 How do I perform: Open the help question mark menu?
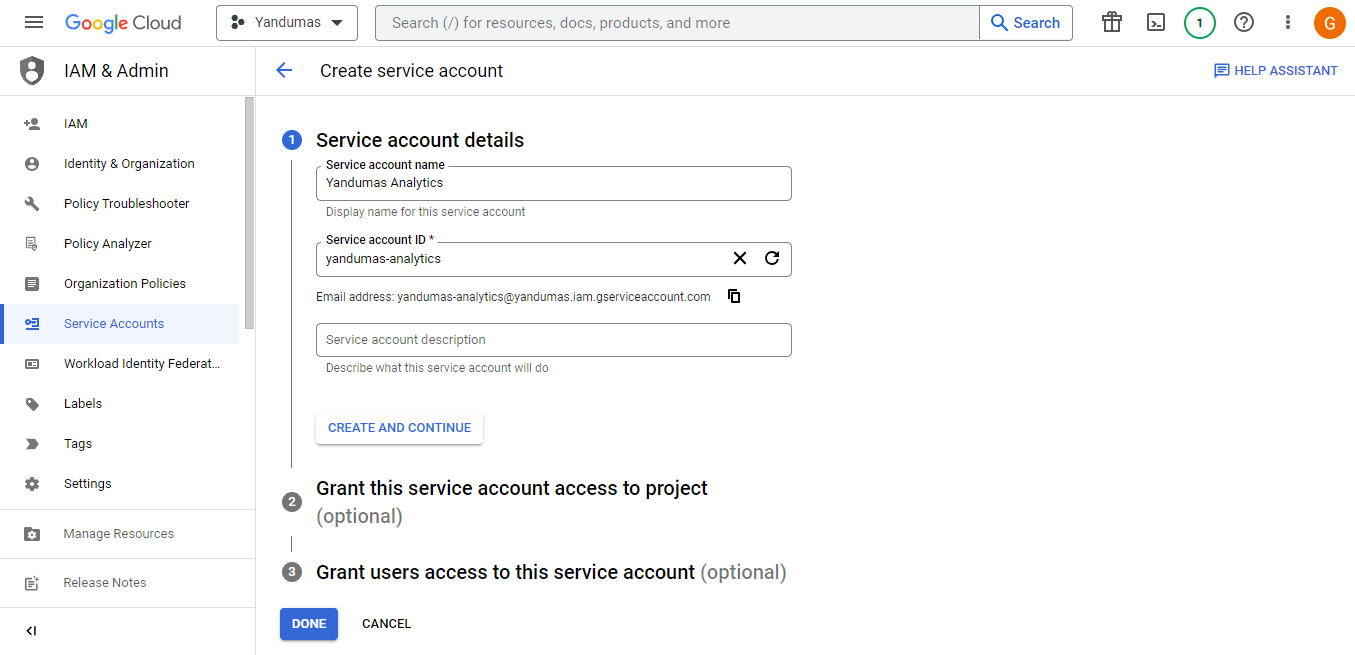[x=1244, y=22]
